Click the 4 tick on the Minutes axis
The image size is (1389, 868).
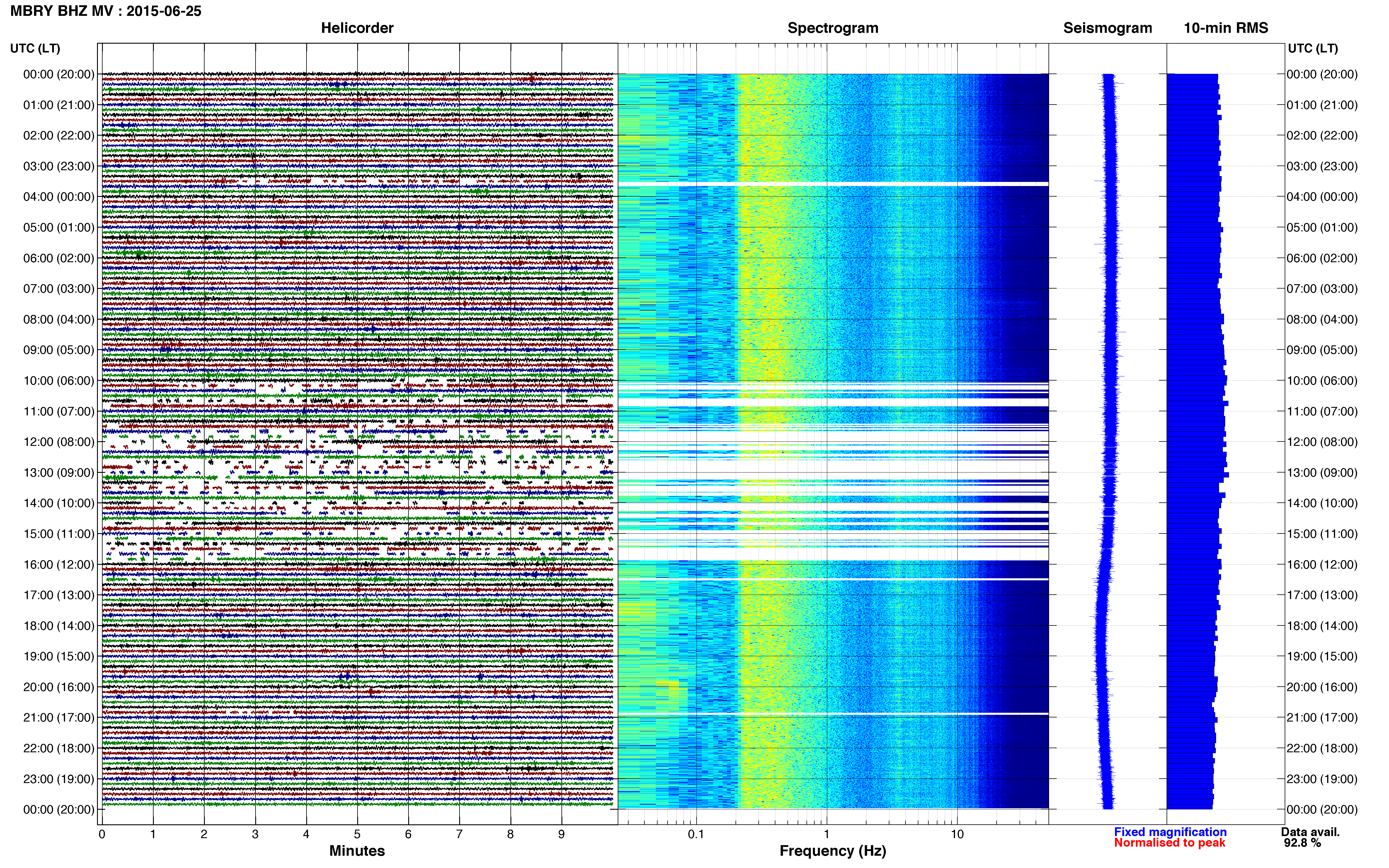tap(306, 834)
